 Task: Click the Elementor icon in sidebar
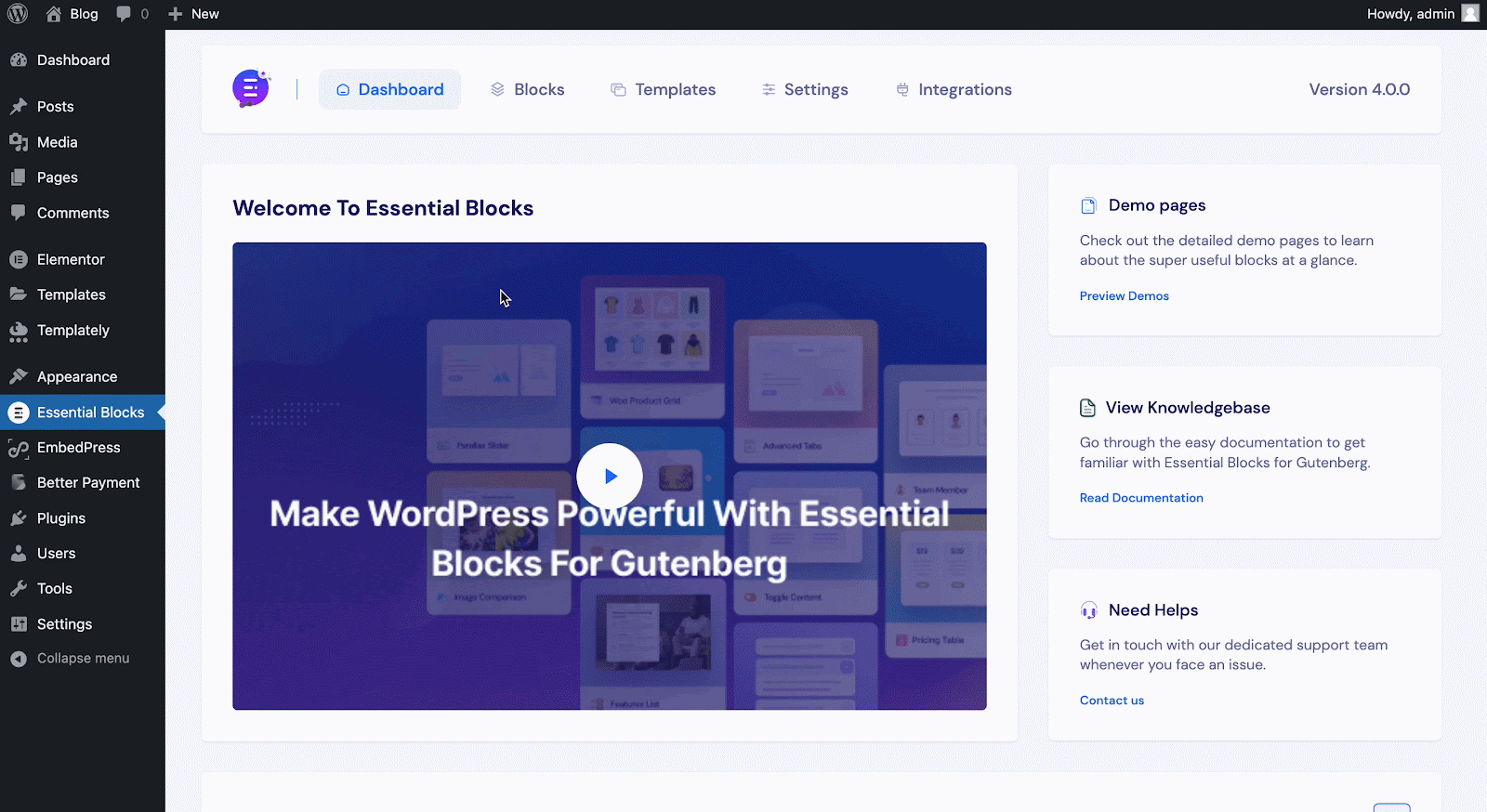click(19, 259)
